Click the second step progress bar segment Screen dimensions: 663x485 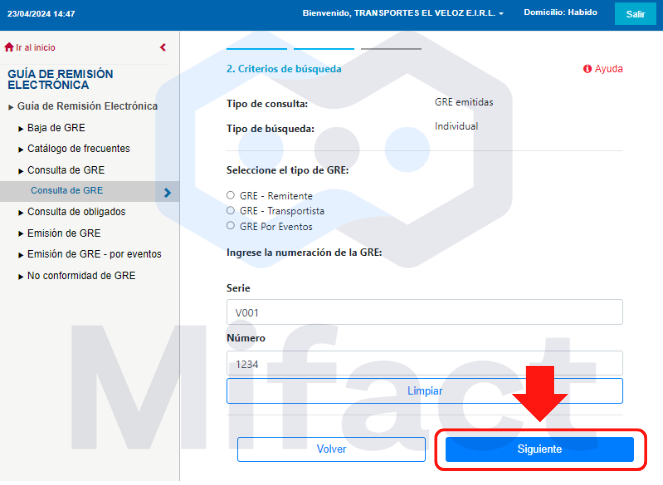click(324, 49)
